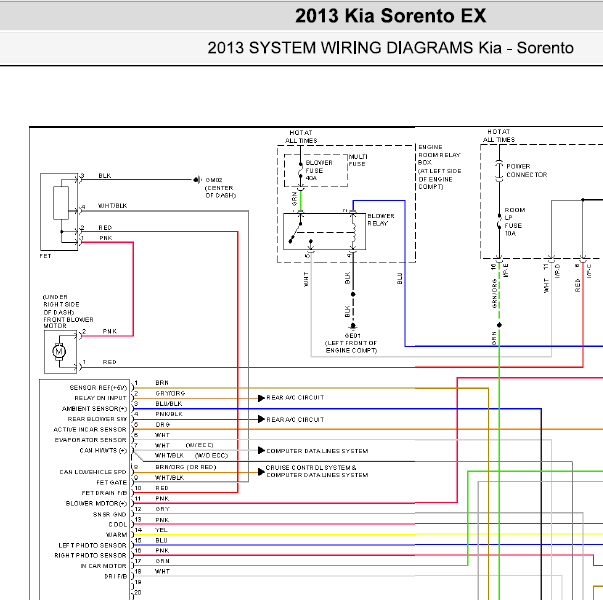Click the I/P-D connector label

coord(558,270)
